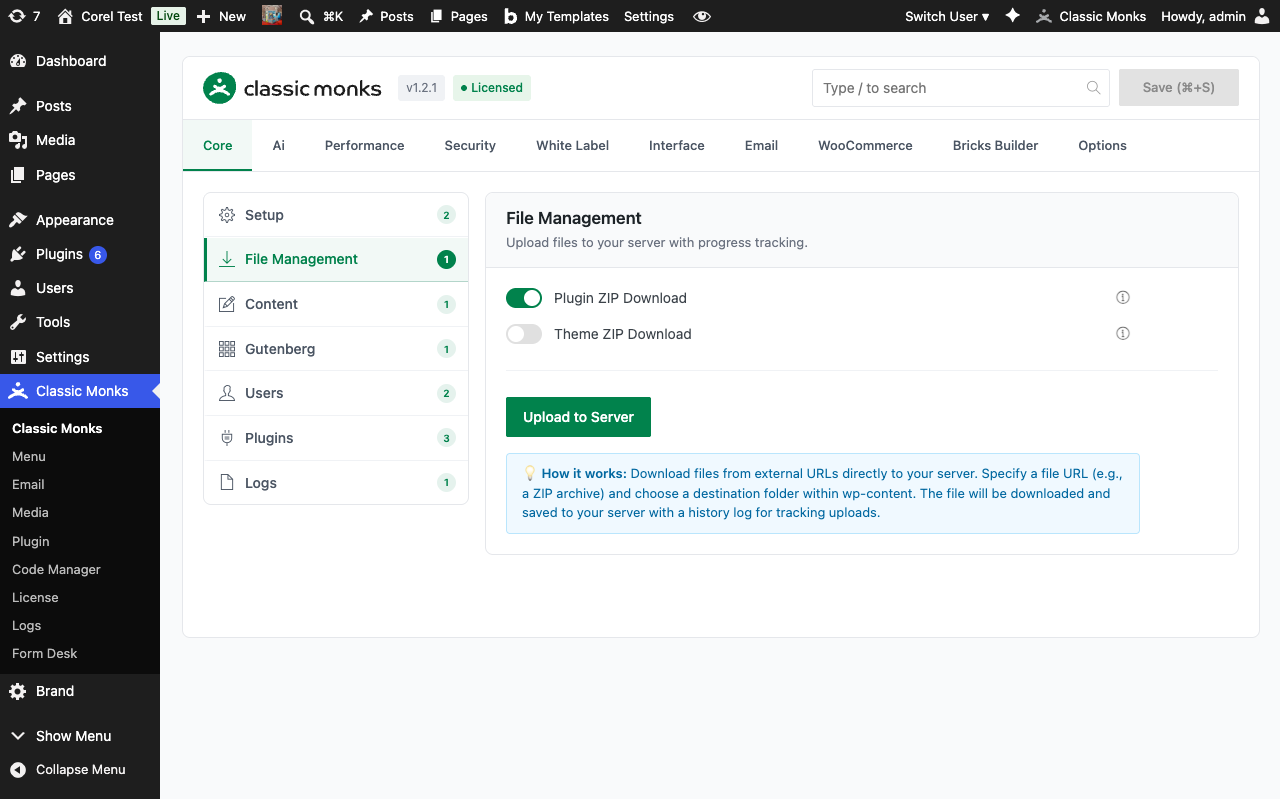
Task: Click the sparkle star icon in admin bar
Action: point(1012,16)
